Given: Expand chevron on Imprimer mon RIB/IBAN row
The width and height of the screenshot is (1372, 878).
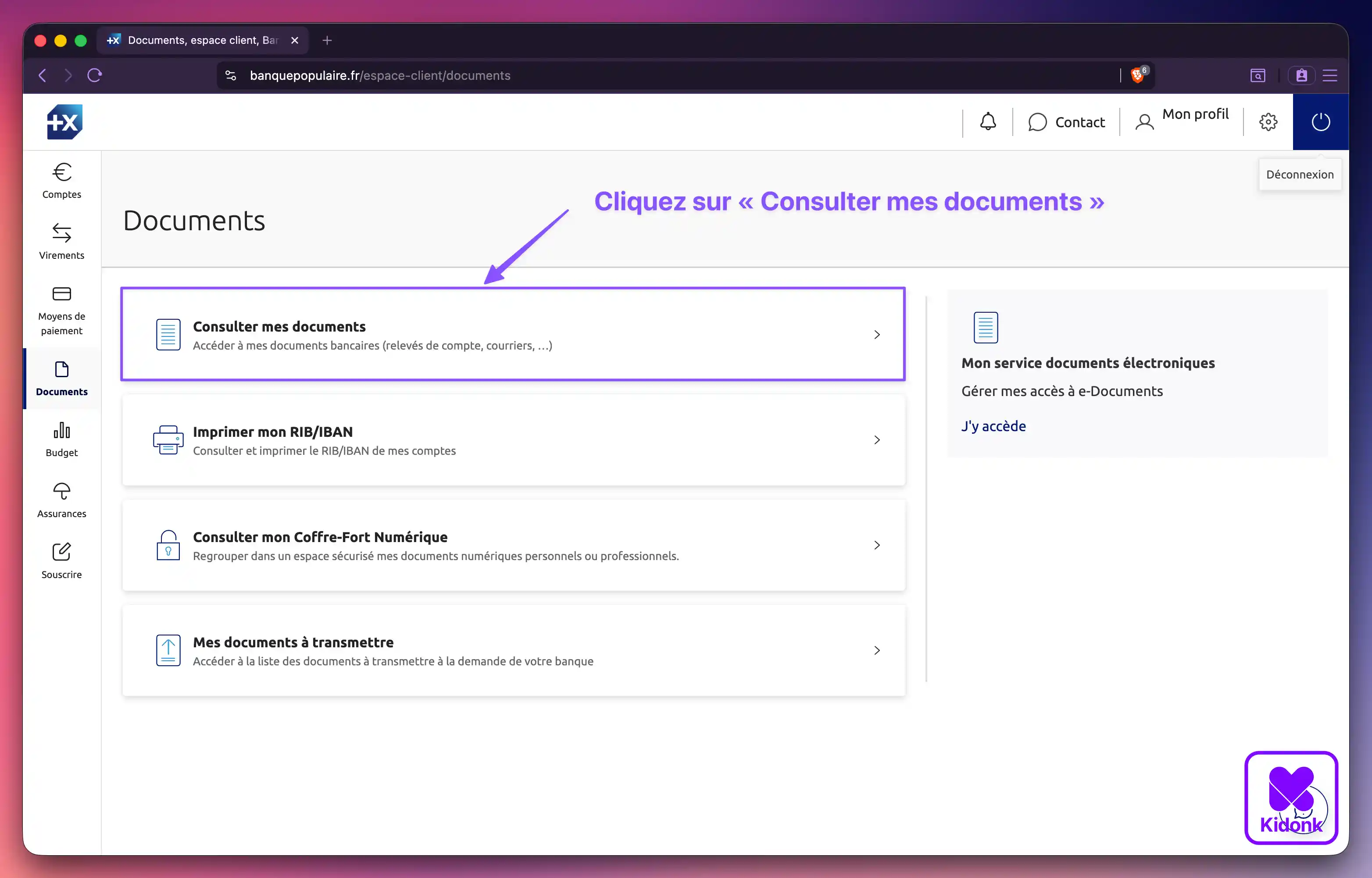Looking at the screenshot, I should click(x=877, y=440).
